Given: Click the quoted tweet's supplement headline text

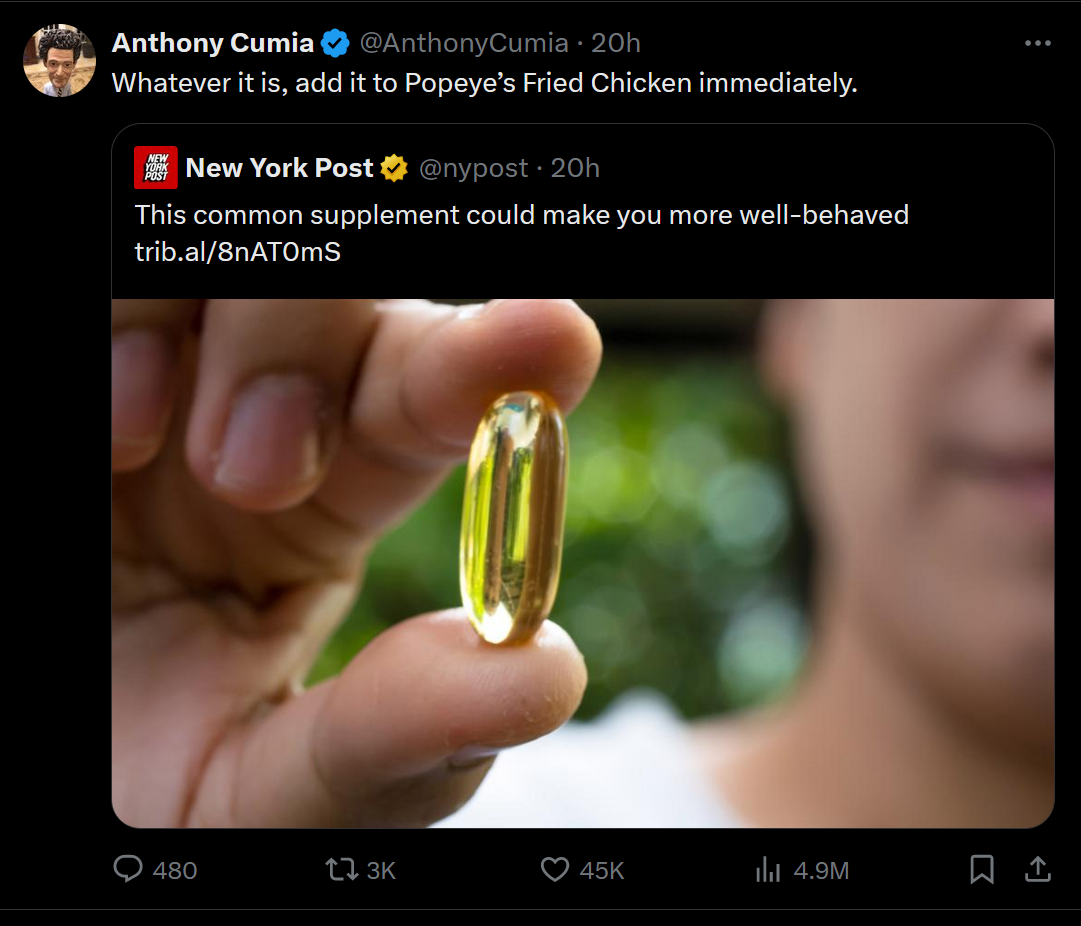Looking at the screenshot, I should [x=521, y=215].
